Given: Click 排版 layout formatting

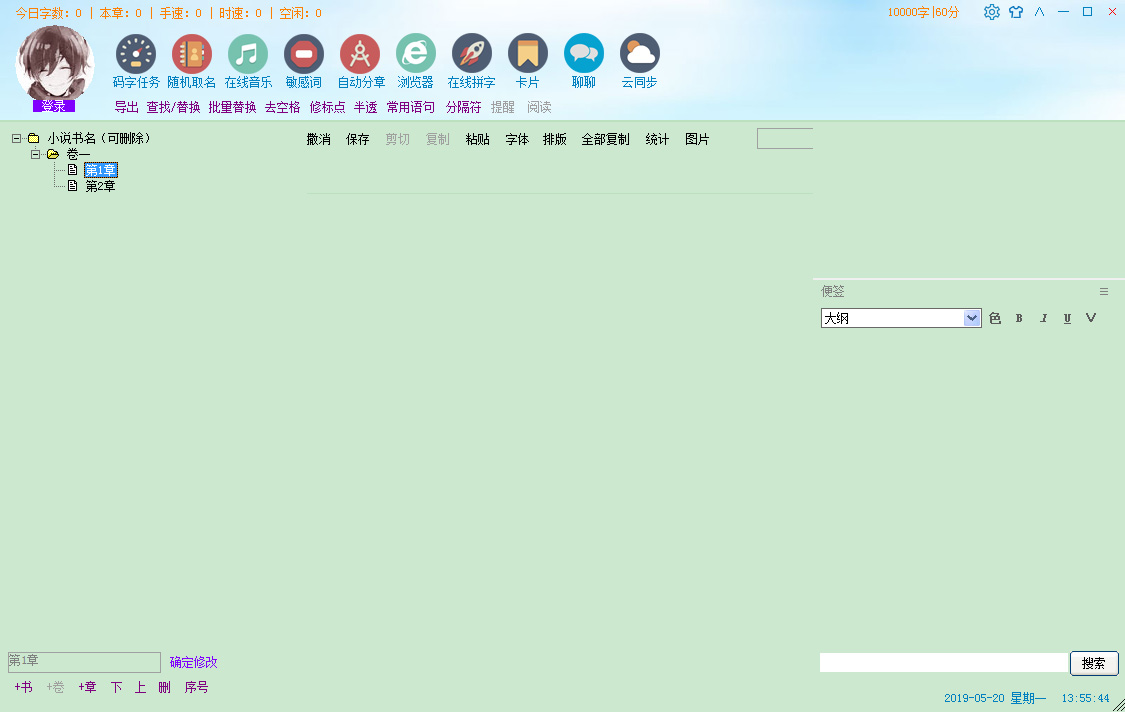Looking at the screenshot, I should coord(555,139).
